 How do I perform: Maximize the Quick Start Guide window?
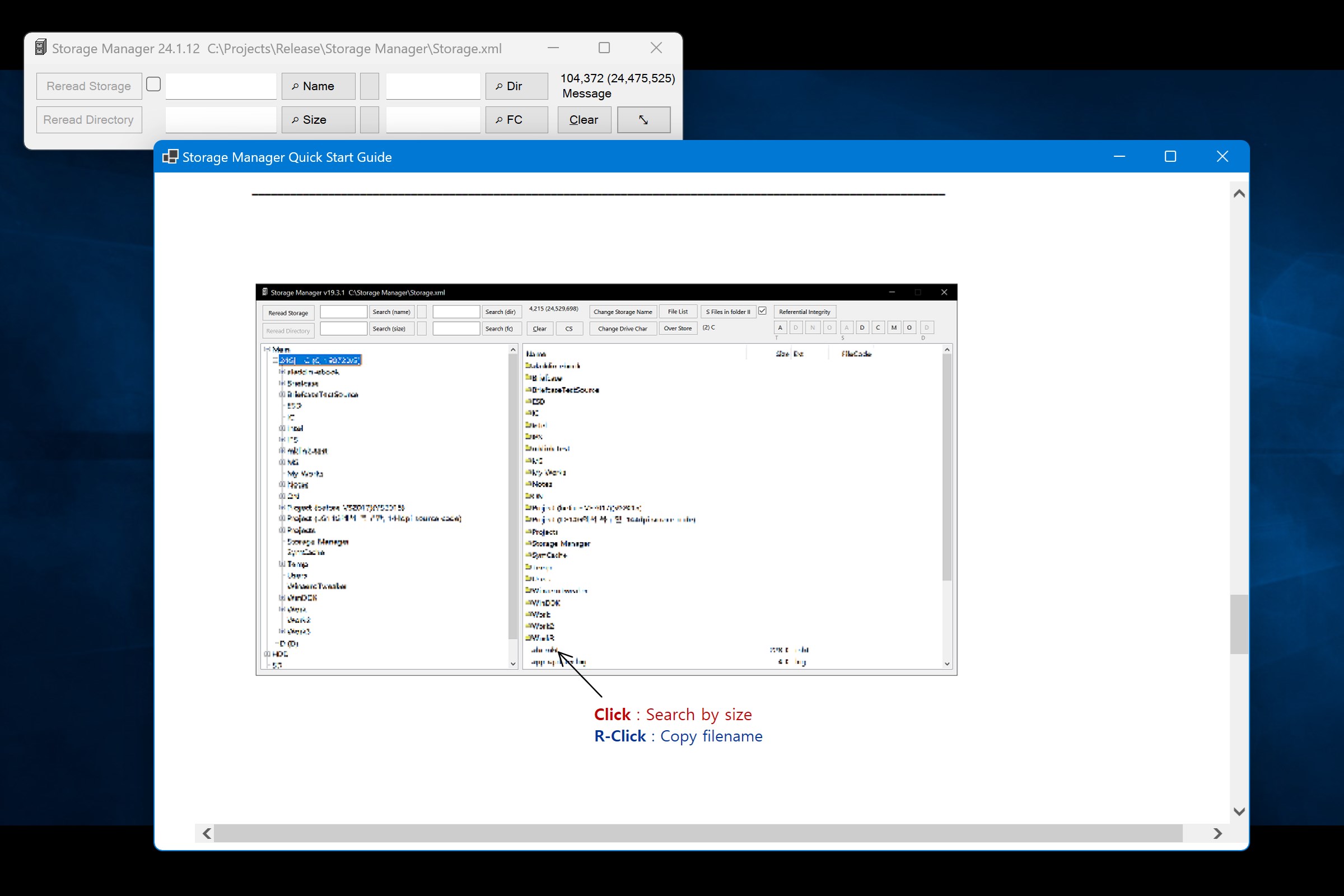point(1170,157)
